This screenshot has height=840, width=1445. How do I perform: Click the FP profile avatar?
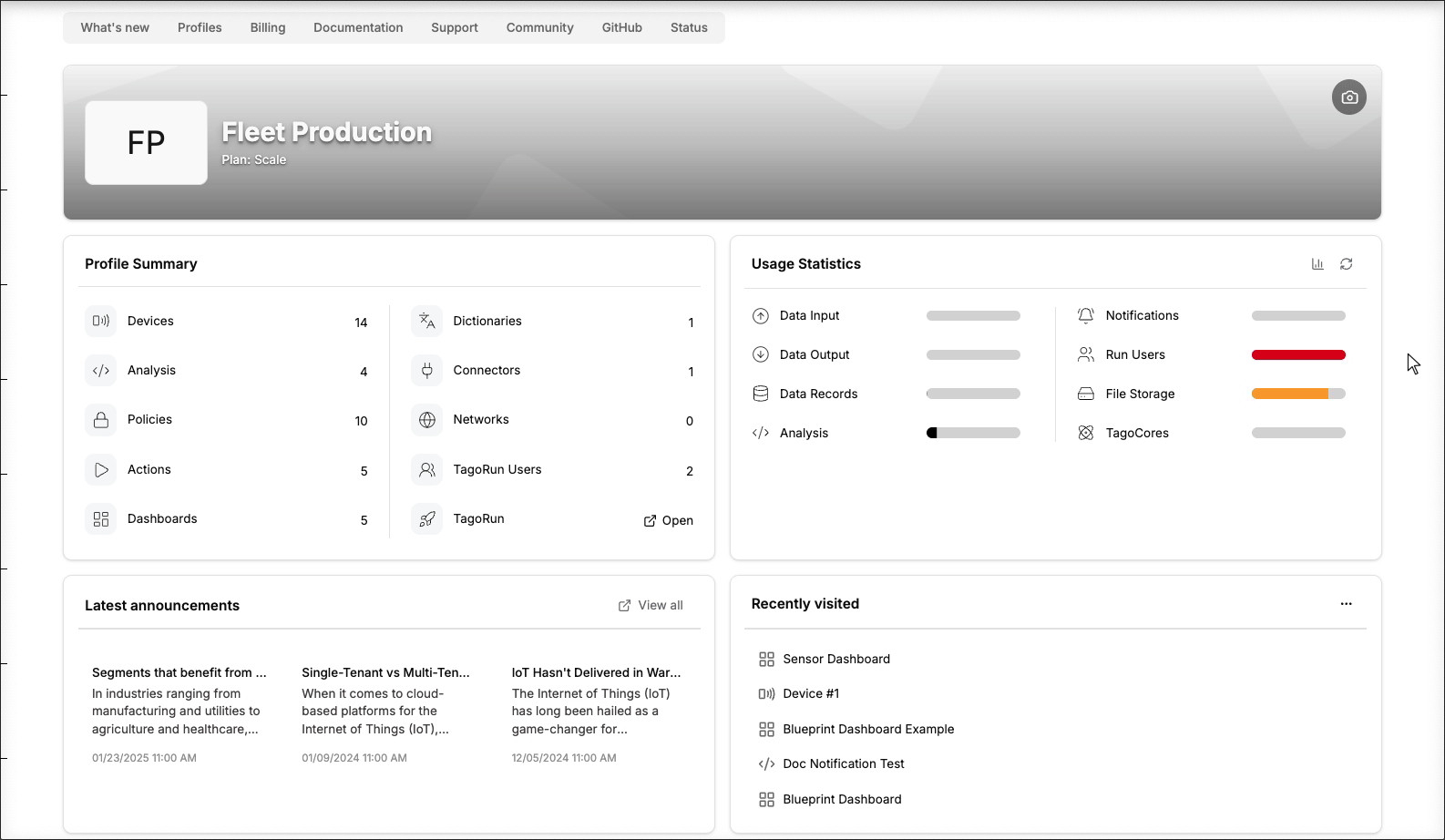pyautogui.click(x=146, y=143)
